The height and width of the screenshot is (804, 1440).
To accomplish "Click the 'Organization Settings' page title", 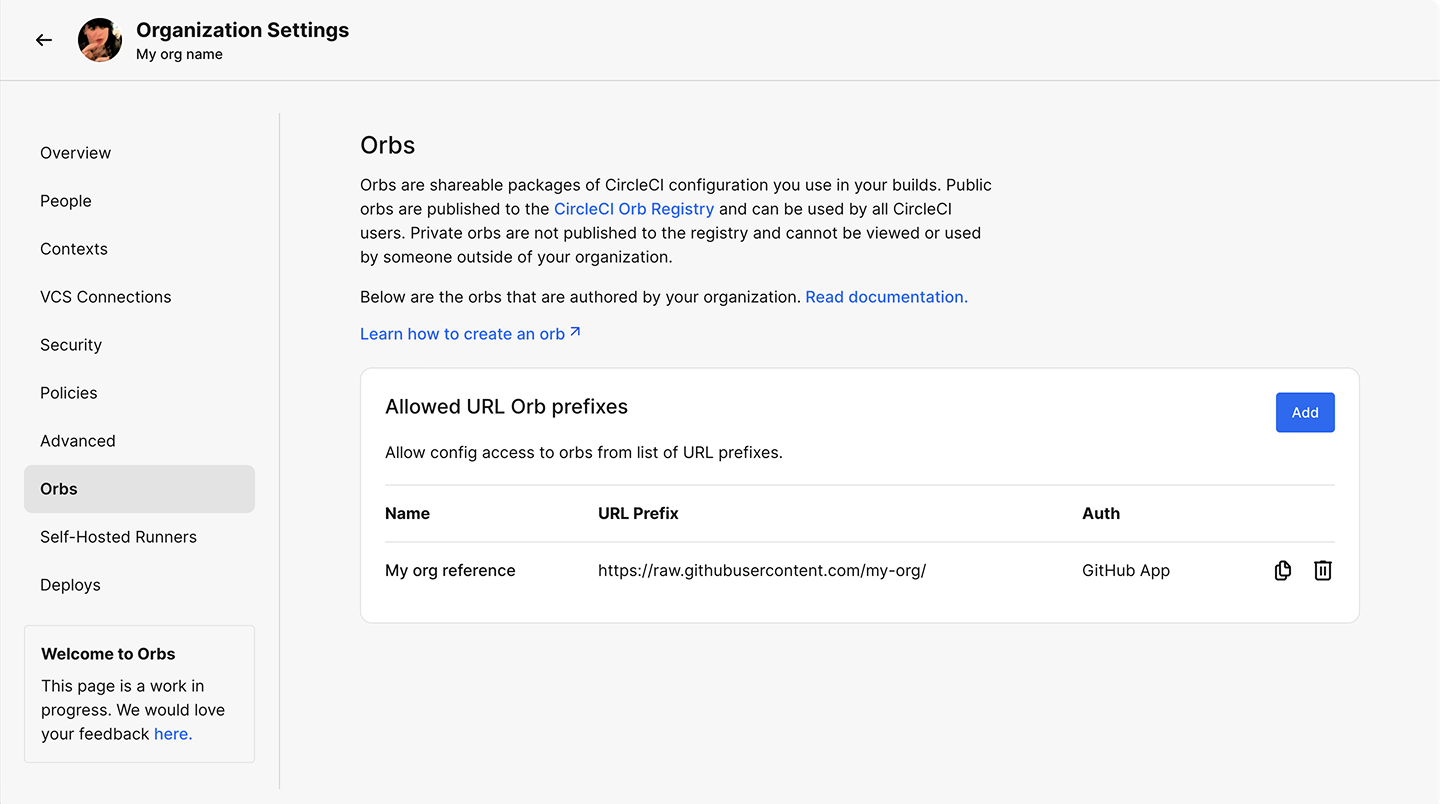I will point(243,30).
